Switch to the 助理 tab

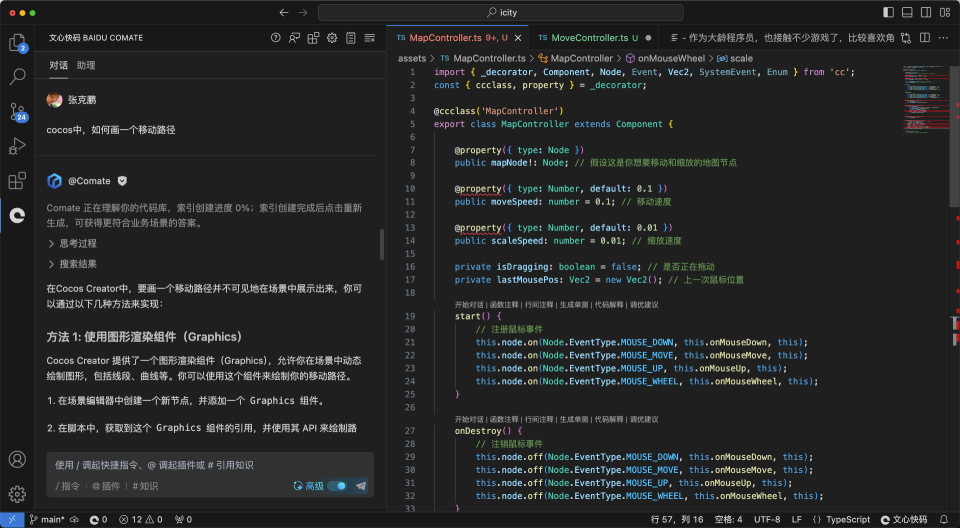pyautogui.click(x=86, y=65)
